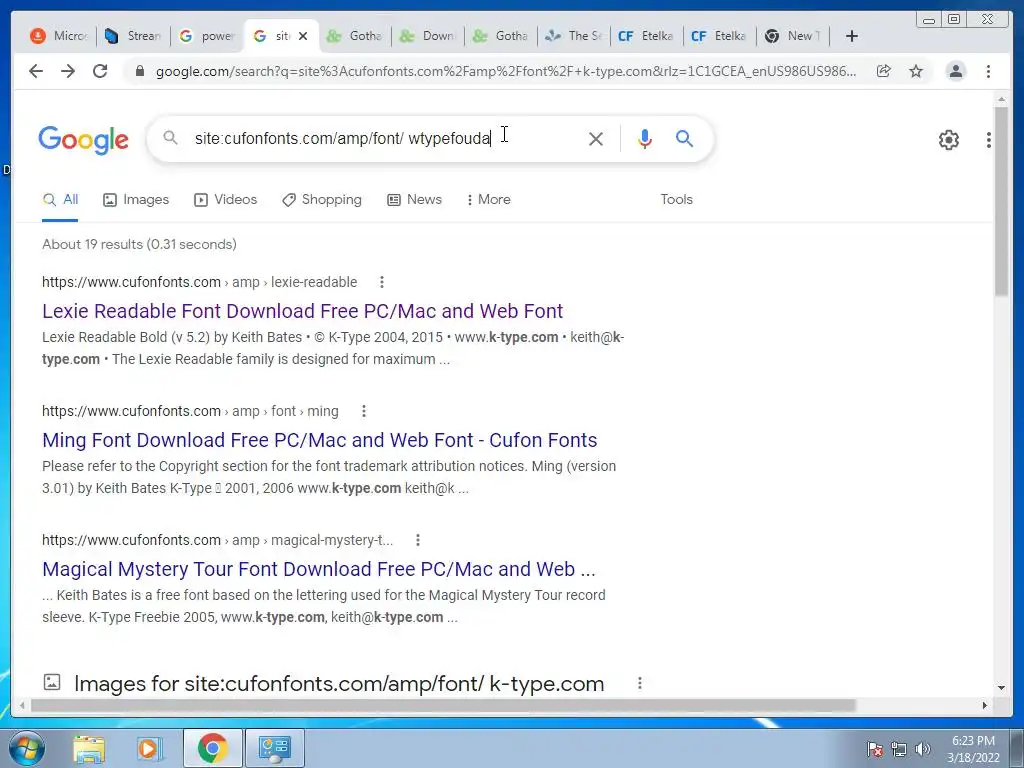Open the Chrome profile avatar

pyautogui.click(x=956, y=71)
